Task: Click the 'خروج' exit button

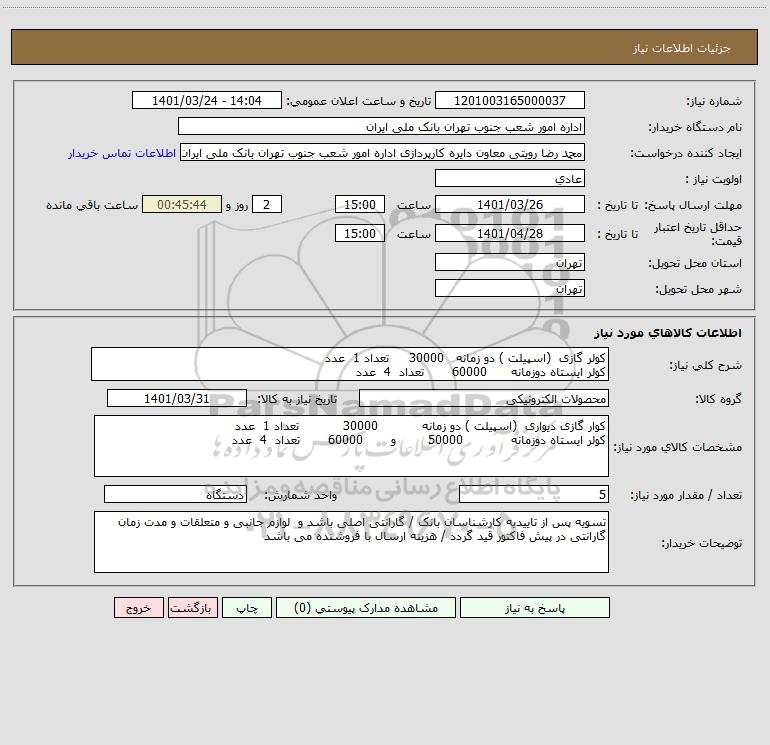Action: (138, 608)
